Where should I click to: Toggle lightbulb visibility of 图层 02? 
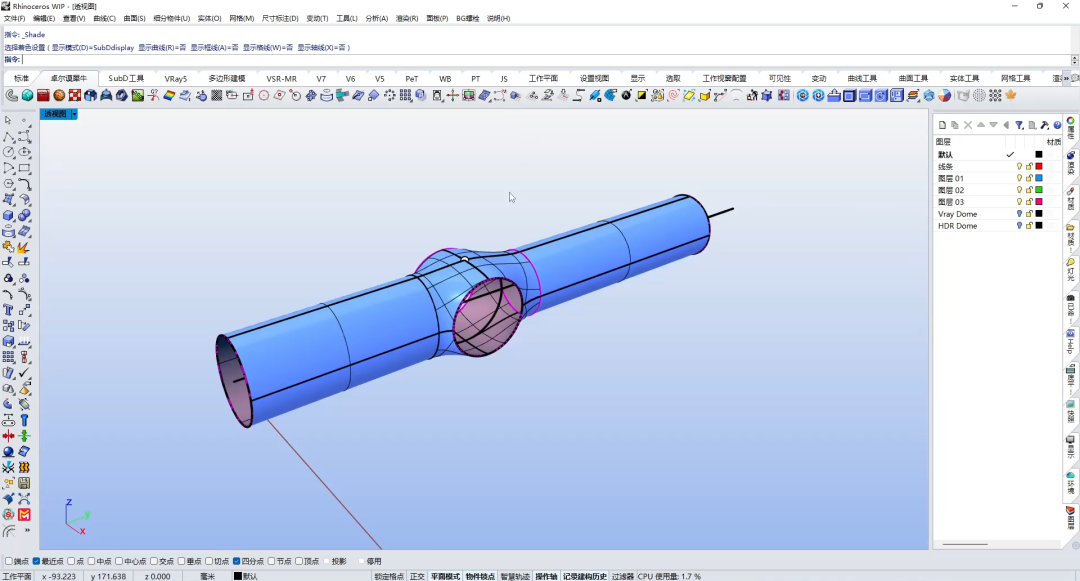[x=1019, y=190]
